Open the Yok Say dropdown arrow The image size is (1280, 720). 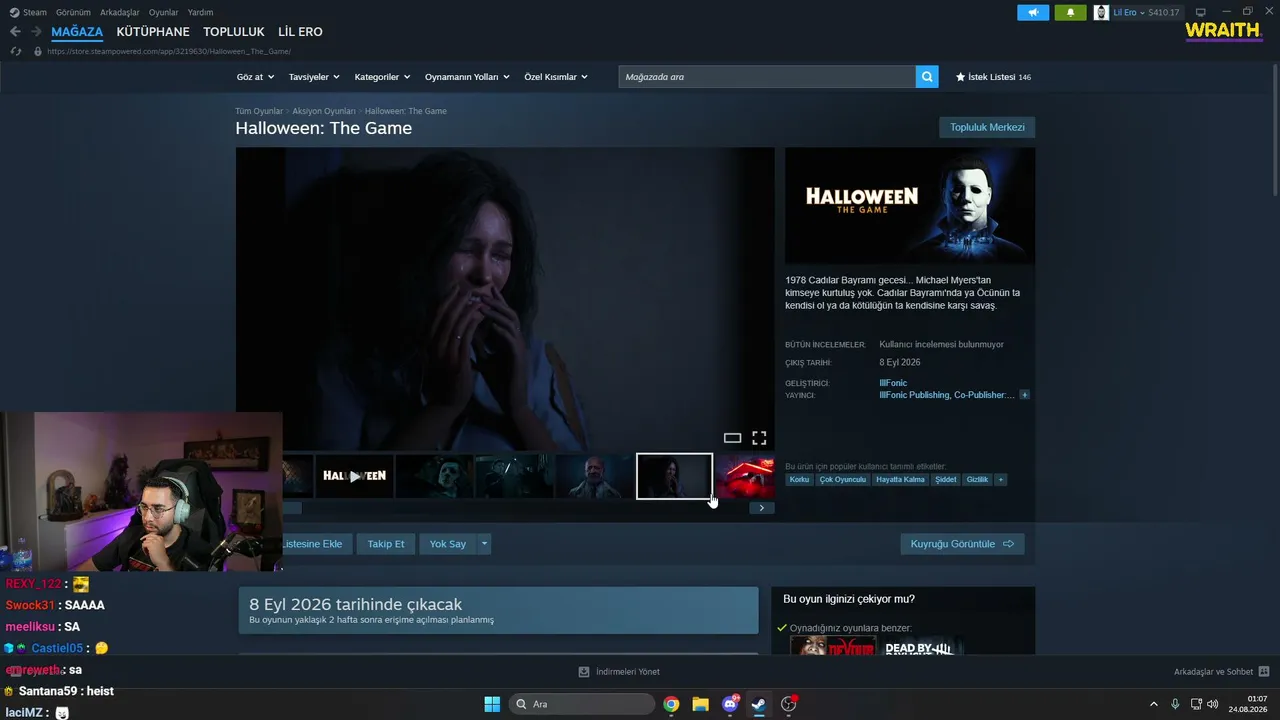point(484,544)
